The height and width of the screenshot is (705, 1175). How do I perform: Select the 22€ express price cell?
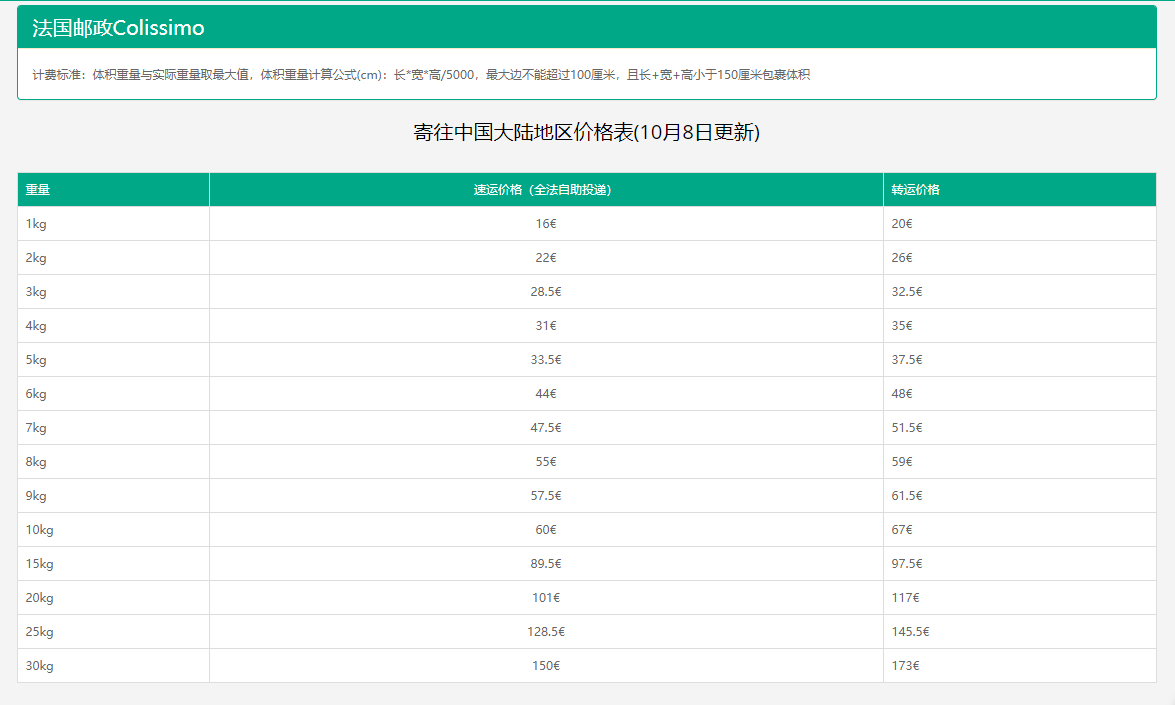coord(546,258)
